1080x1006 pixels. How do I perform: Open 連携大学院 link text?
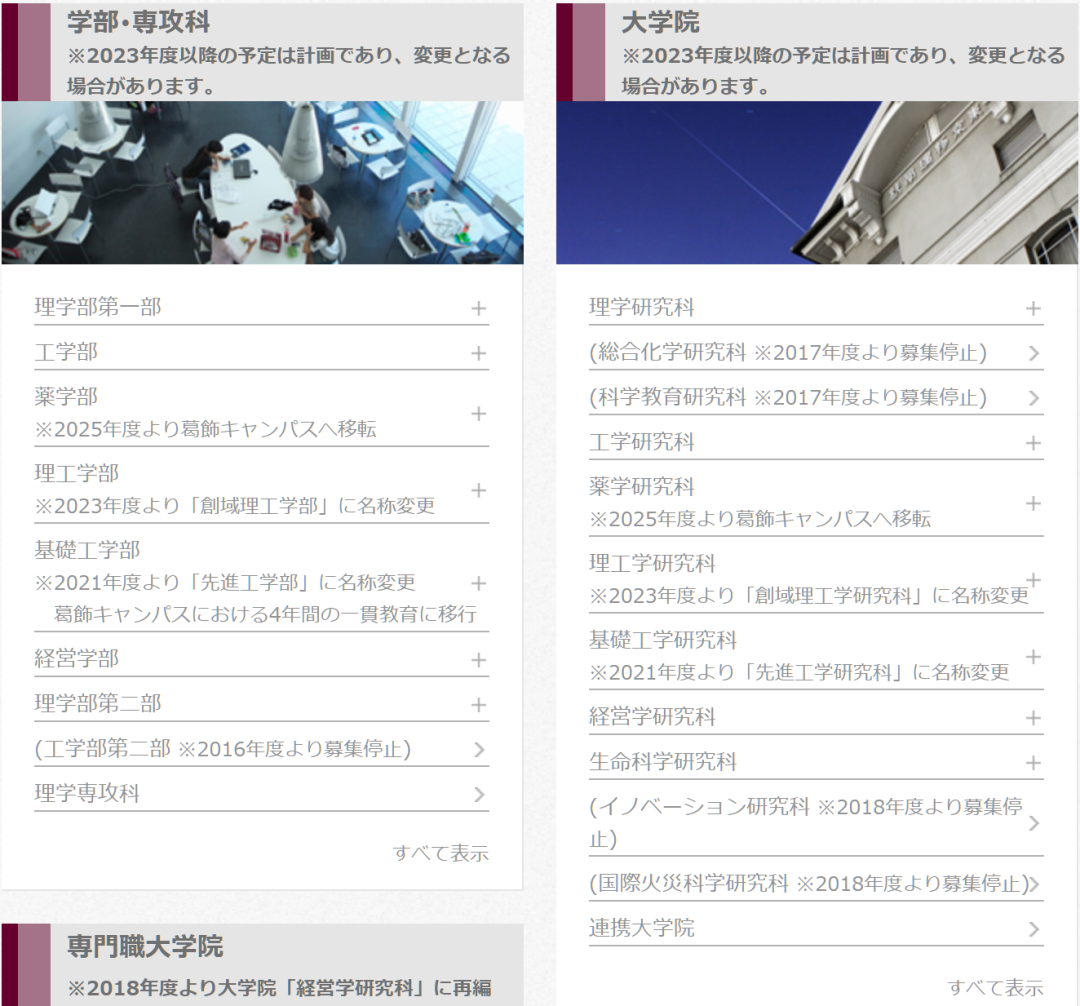click(641, 928)
